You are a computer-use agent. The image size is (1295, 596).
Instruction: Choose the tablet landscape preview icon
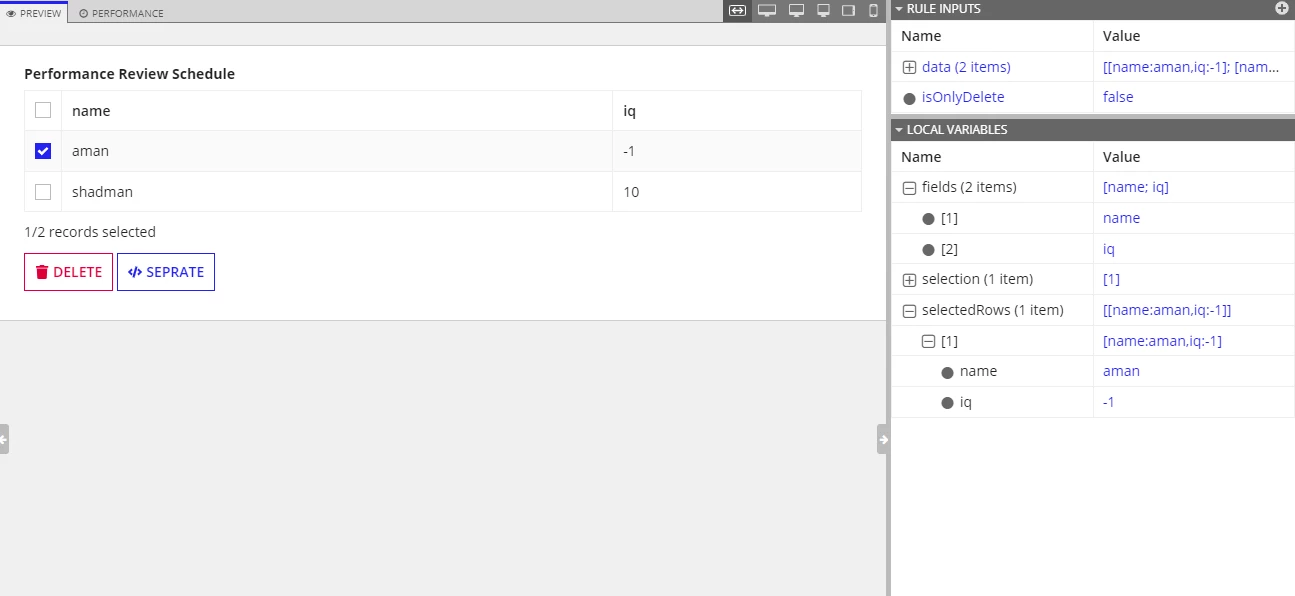[848, 11]
